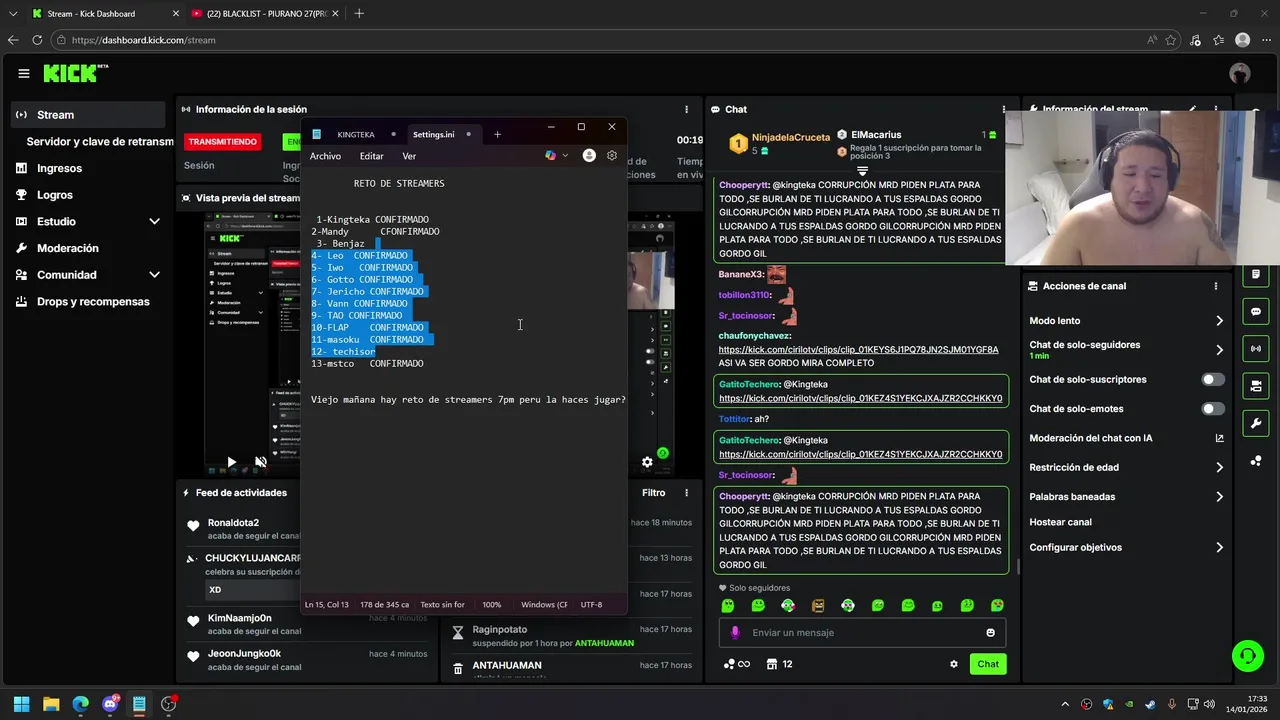Open Chat de solo-seguidores options

[x=1219, y=350]
